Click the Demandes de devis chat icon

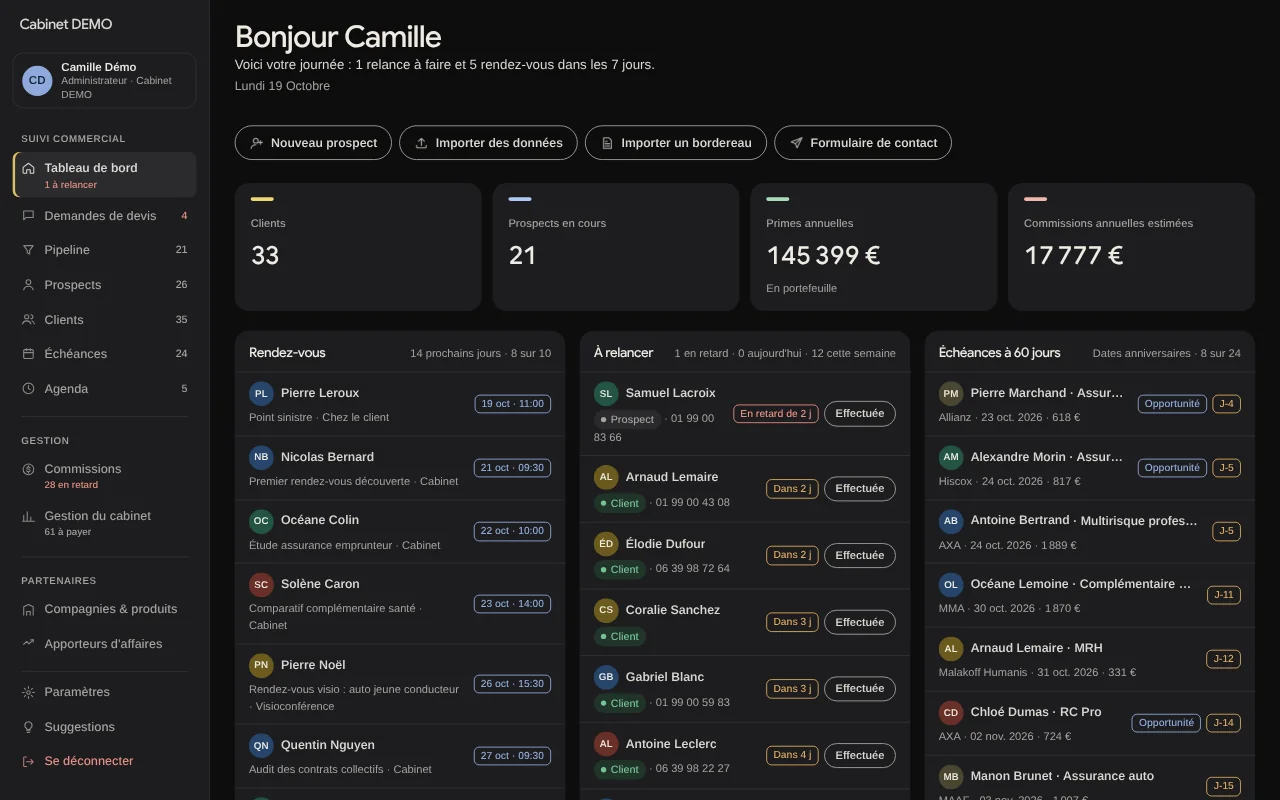(28, 215)
